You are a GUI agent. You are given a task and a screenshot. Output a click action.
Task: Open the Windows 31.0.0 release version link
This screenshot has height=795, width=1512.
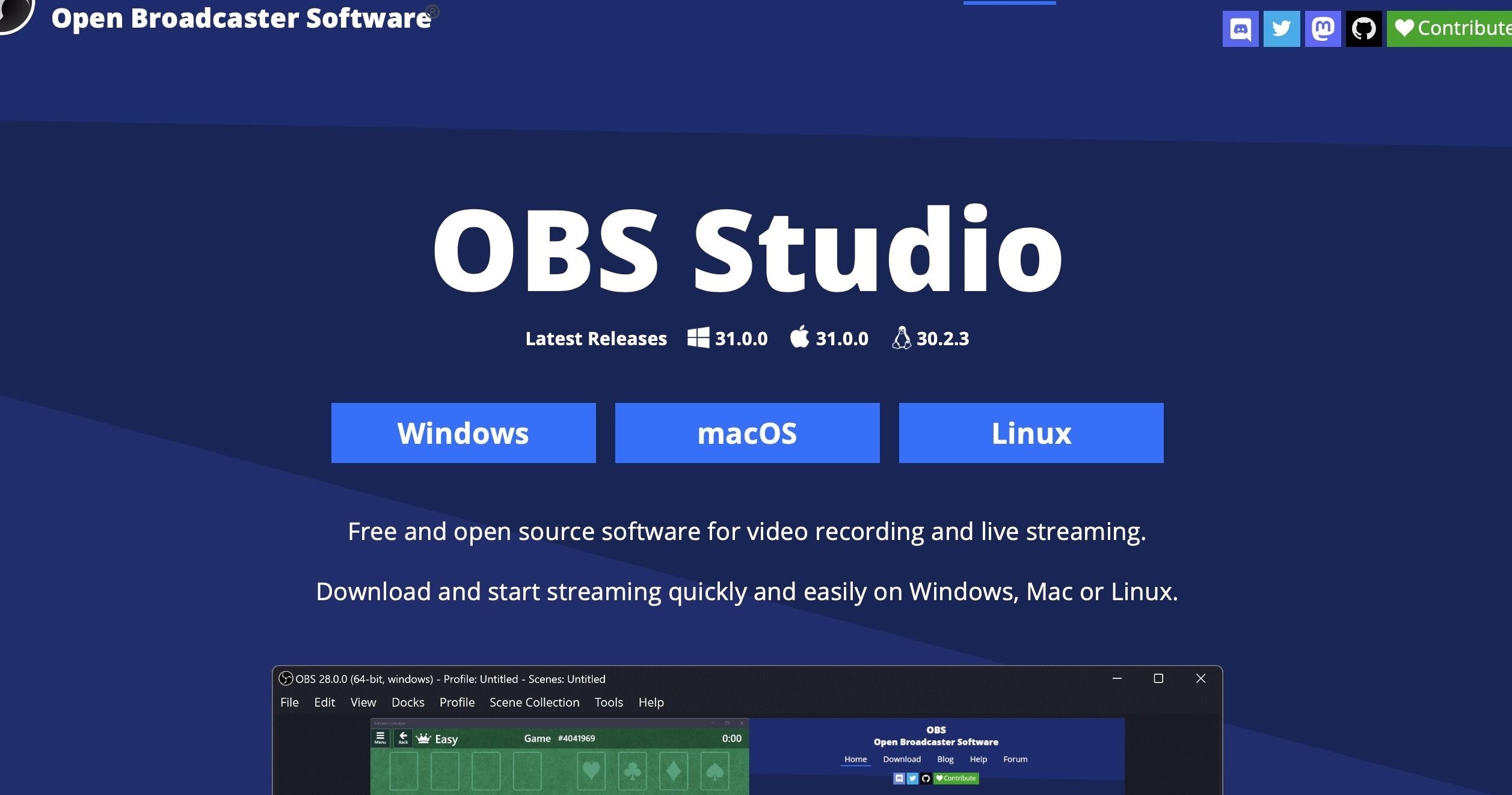click(x=741, y=339)
